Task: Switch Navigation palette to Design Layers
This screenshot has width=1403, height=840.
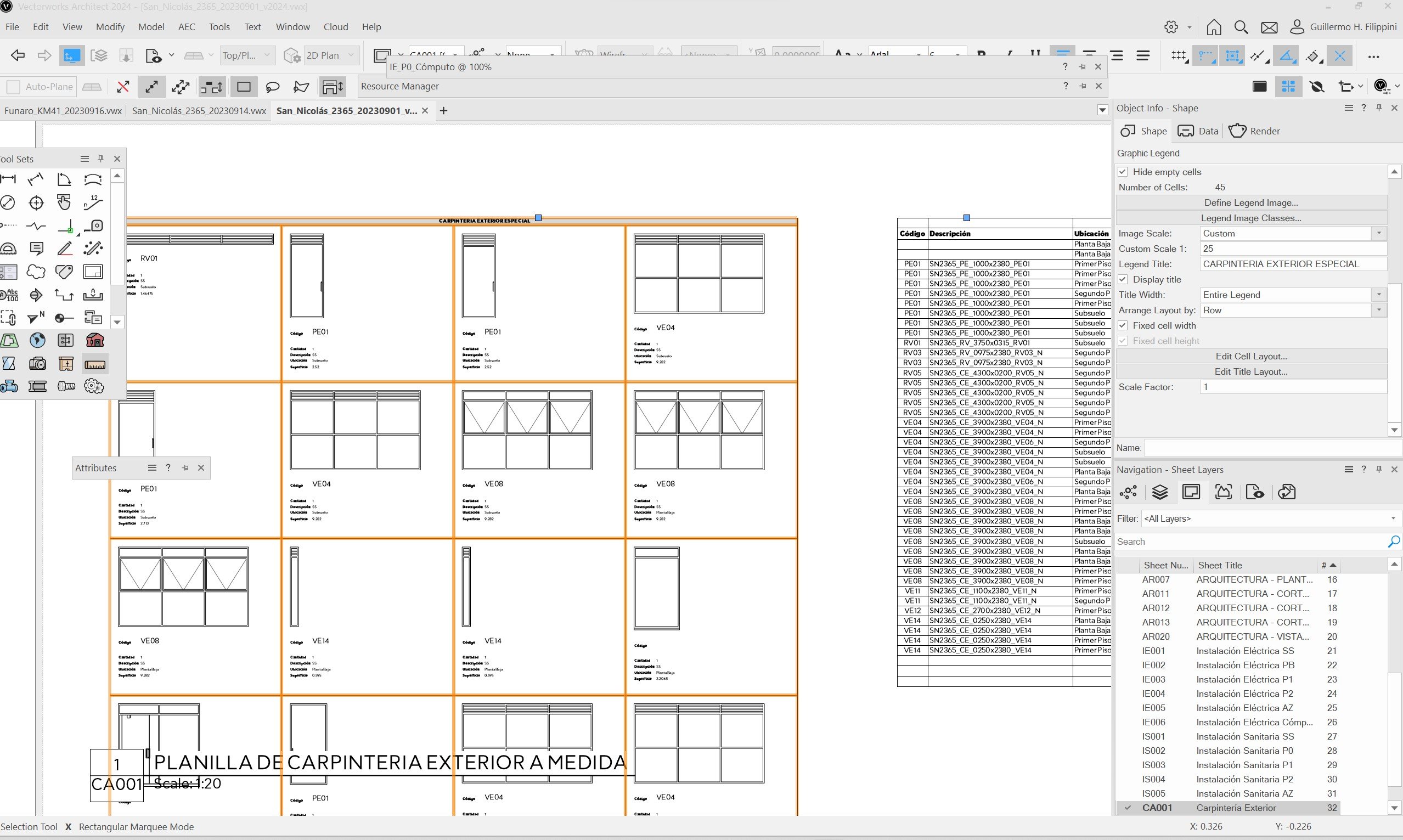Action: [1162, 491]
